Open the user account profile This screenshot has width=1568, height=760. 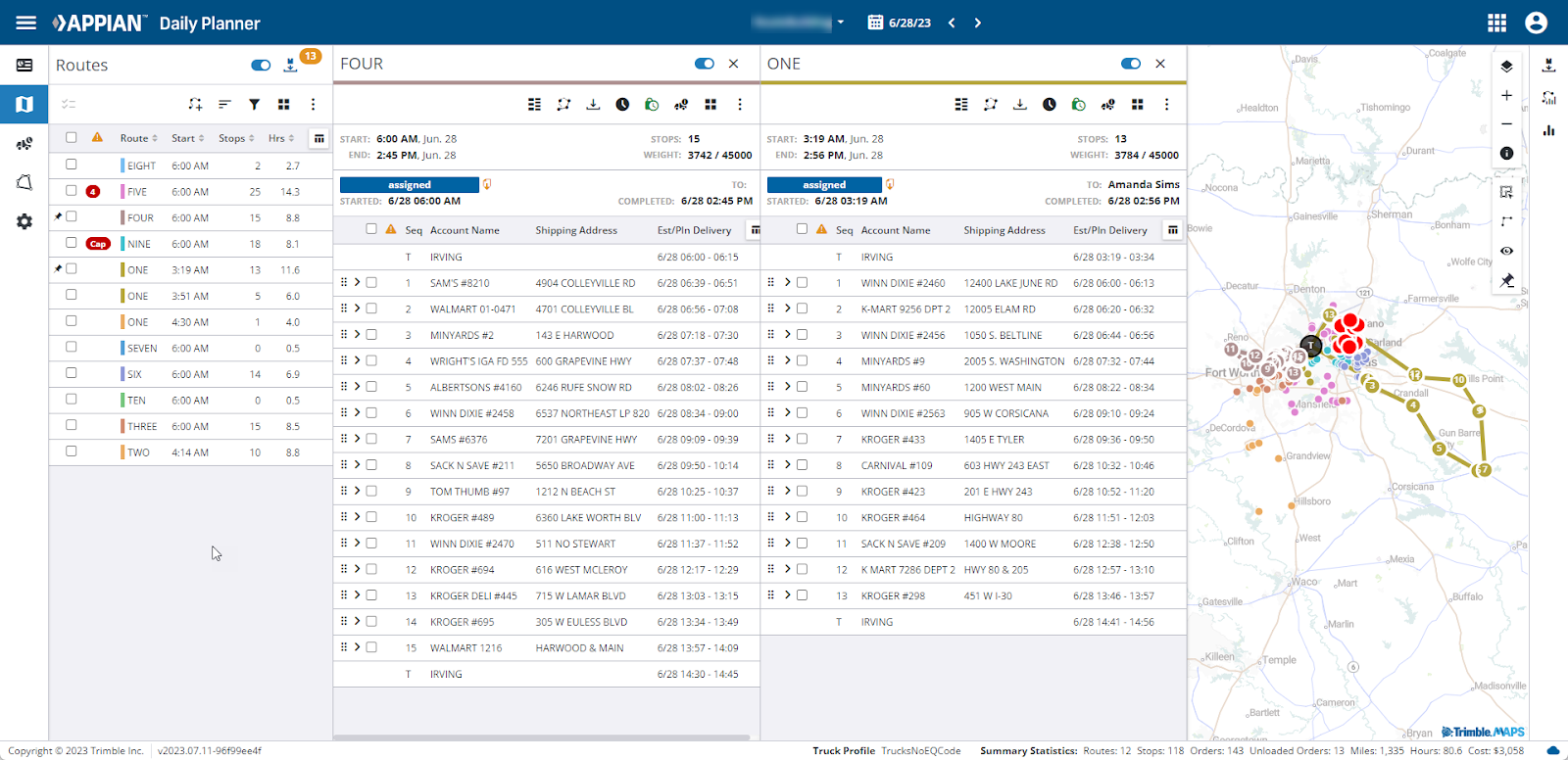coord(1536,23)
